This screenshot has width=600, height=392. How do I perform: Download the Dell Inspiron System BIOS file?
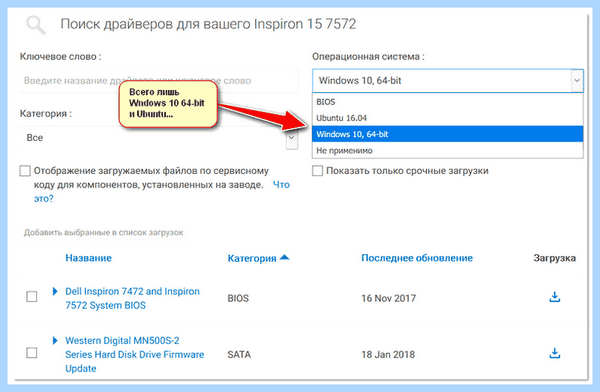pyautogui.click(x=554, y=297)
